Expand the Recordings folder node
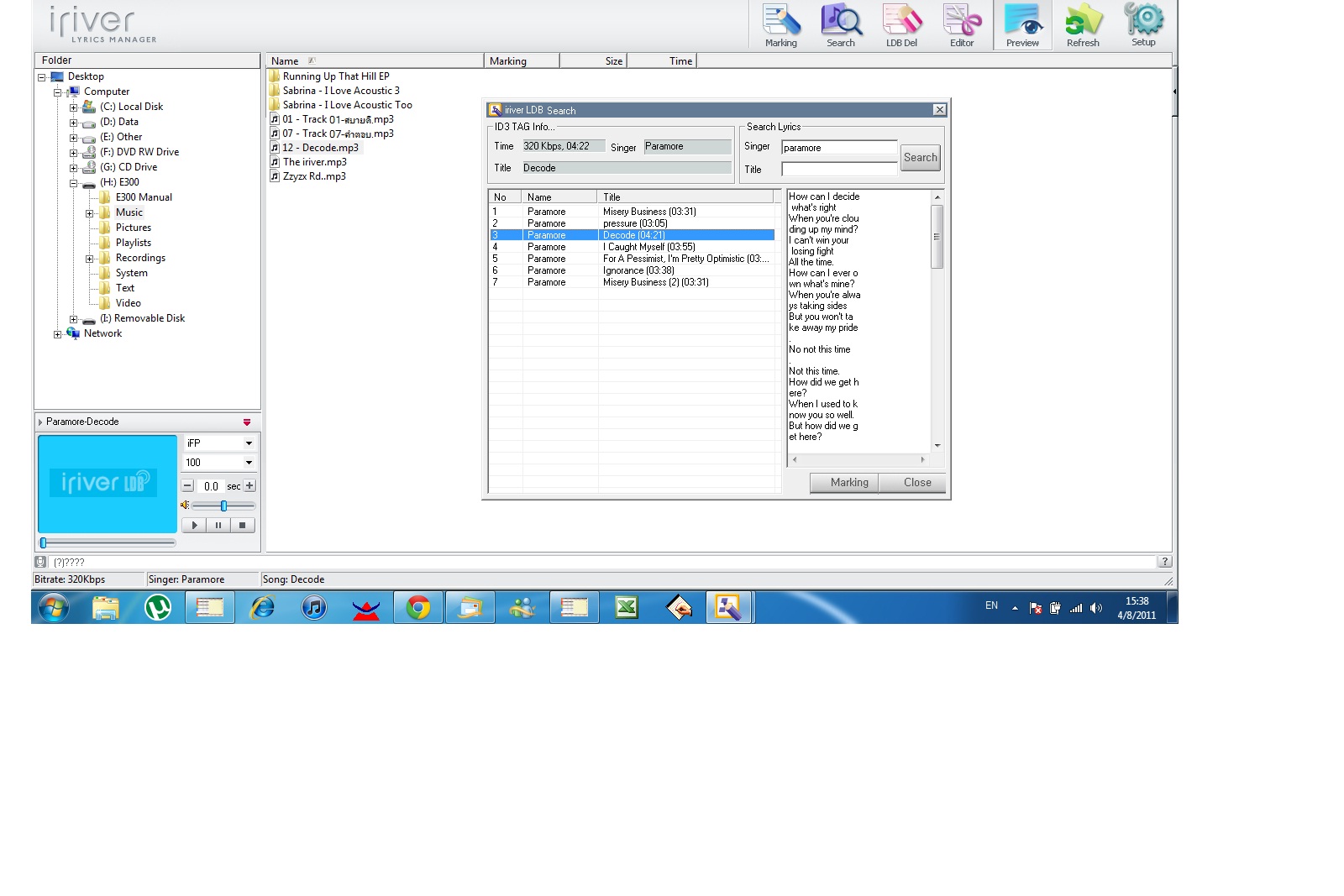This screenshot has width=1344, height=896. pos(89,259)
